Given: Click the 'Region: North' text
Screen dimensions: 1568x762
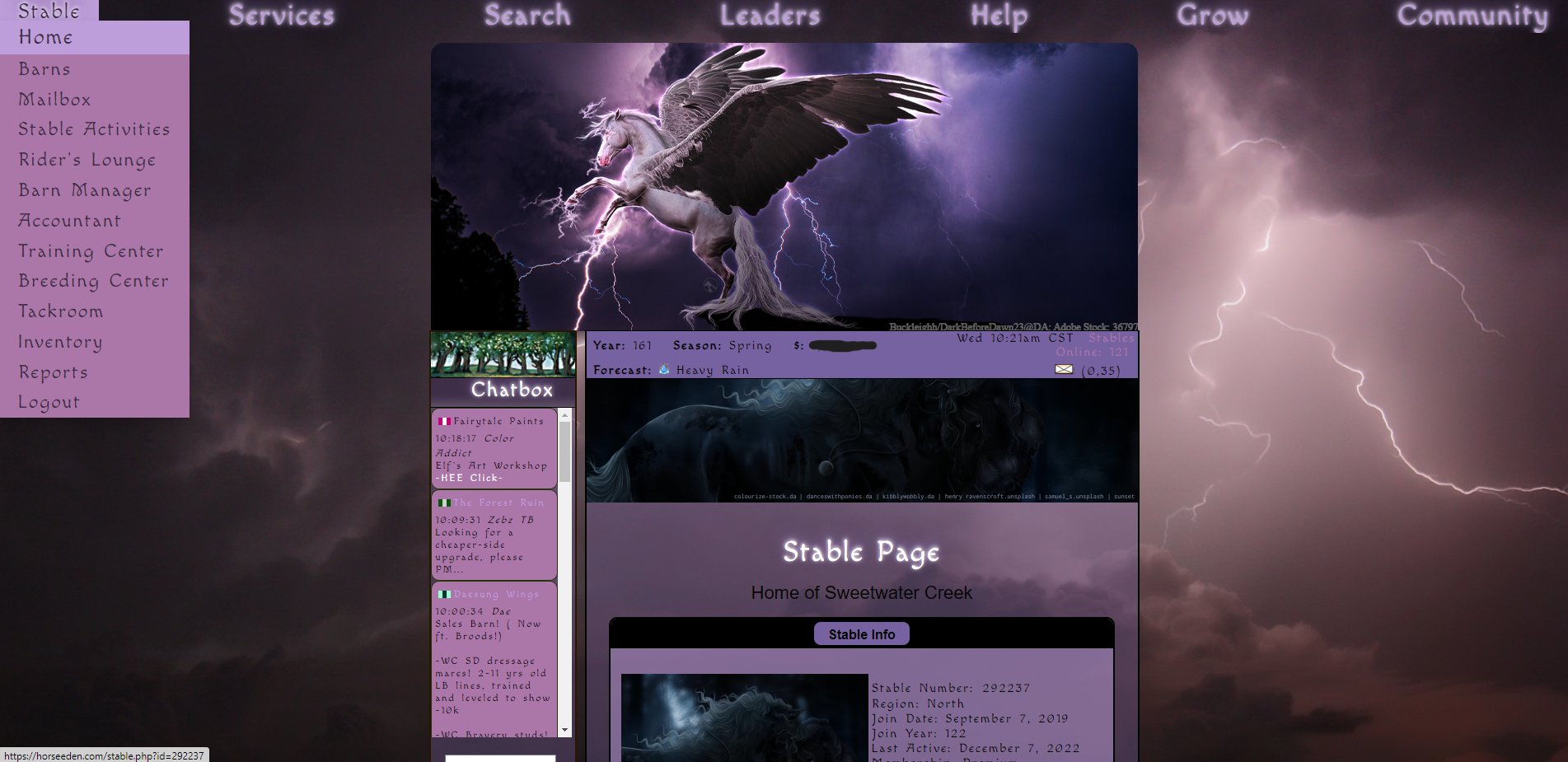Looking at the screenshot, I should tap(918, 704).
